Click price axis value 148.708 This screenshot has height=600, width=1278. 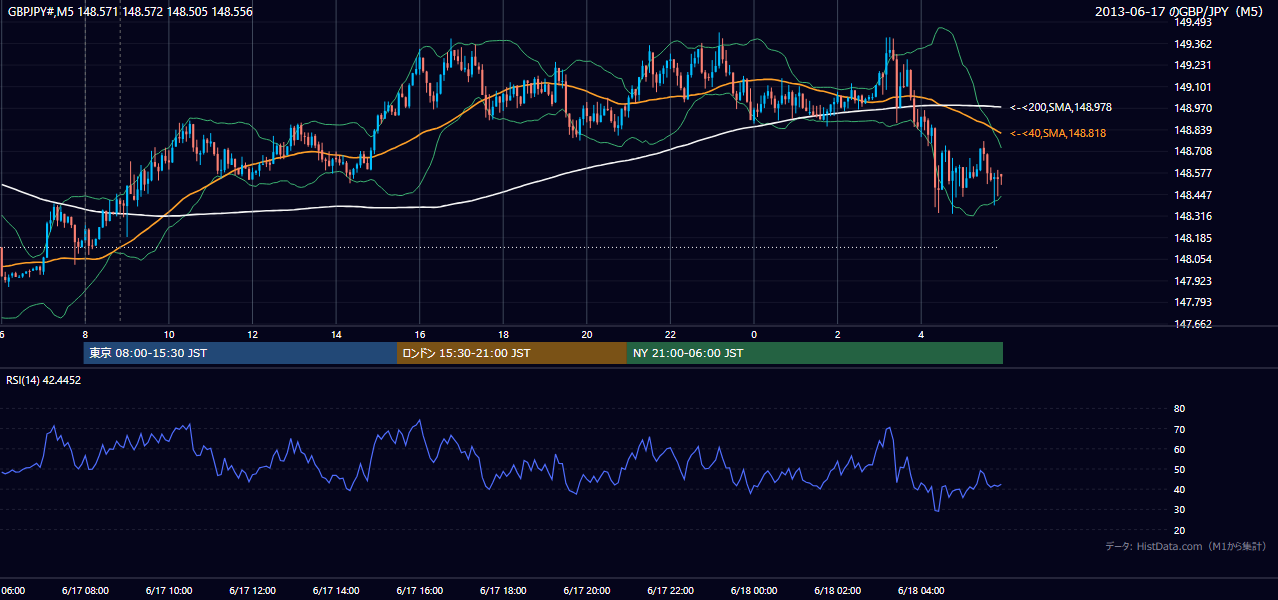(1192, 151)
